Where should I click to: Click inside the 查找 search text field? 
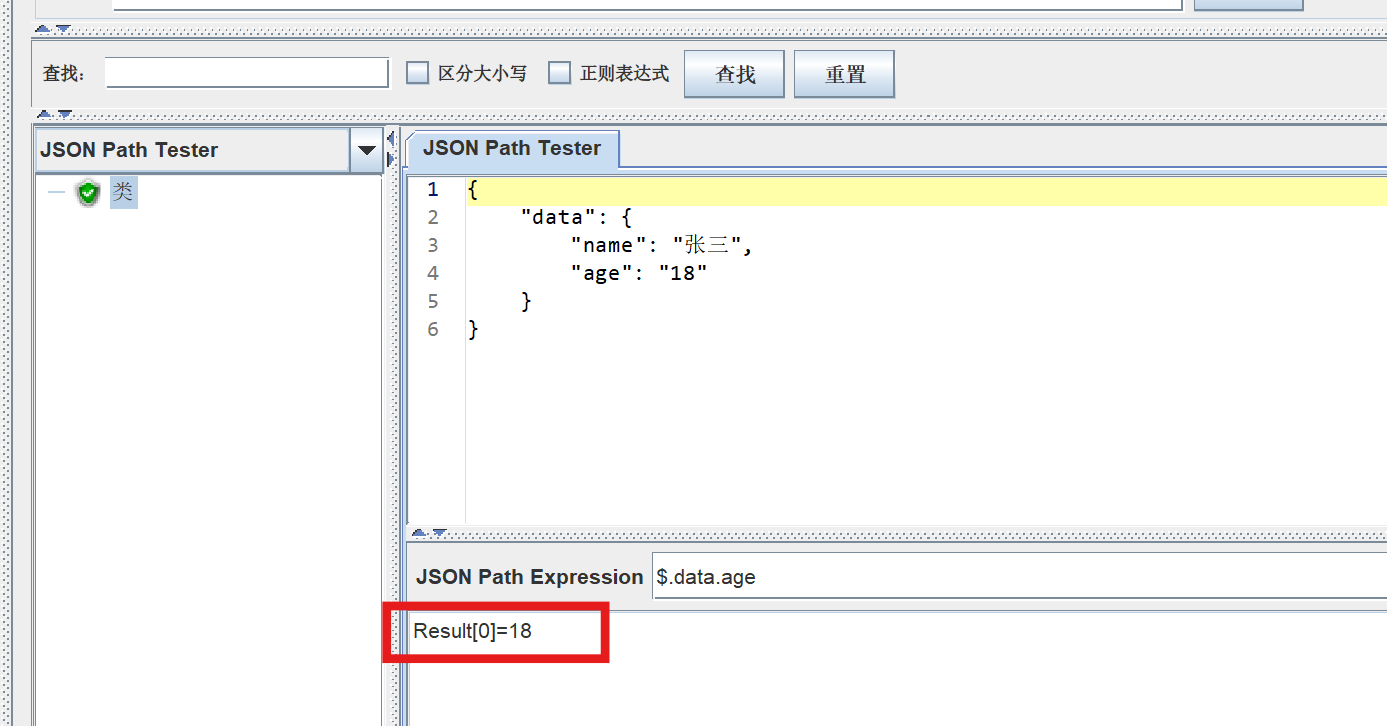point(246,72)
